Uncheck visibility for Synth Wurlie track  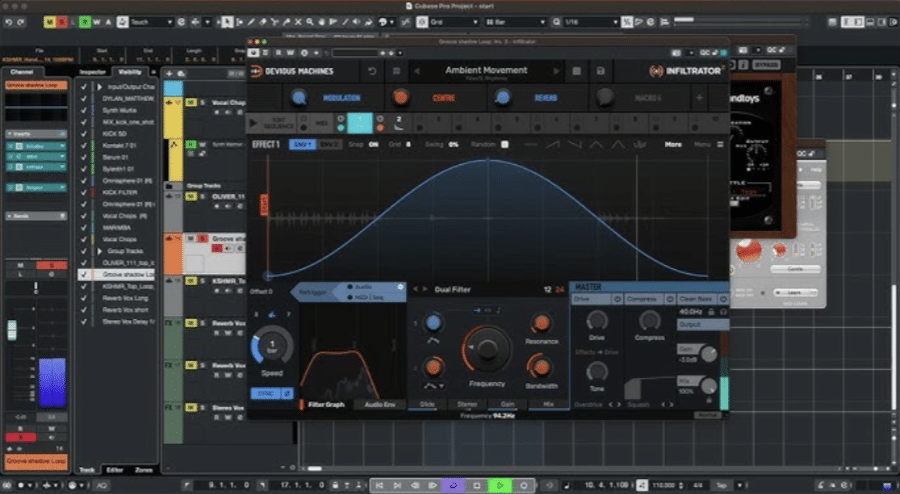[x=84, y=110]
